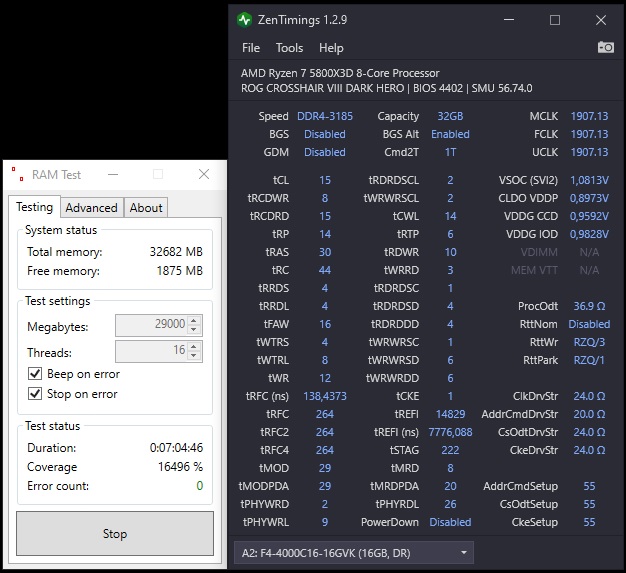Click the GDM Disabled value
This screenshot has width=626, height=573.
pyautogui.click(x=325, y=152)
